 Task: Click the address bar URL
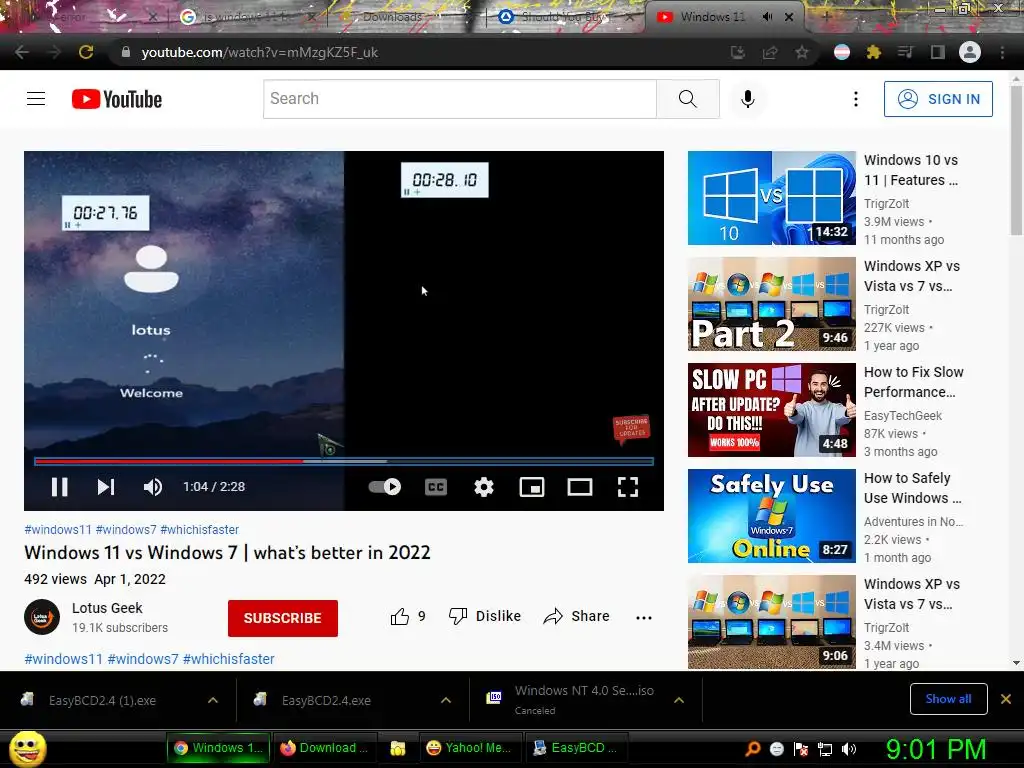(x=260, y=52)
